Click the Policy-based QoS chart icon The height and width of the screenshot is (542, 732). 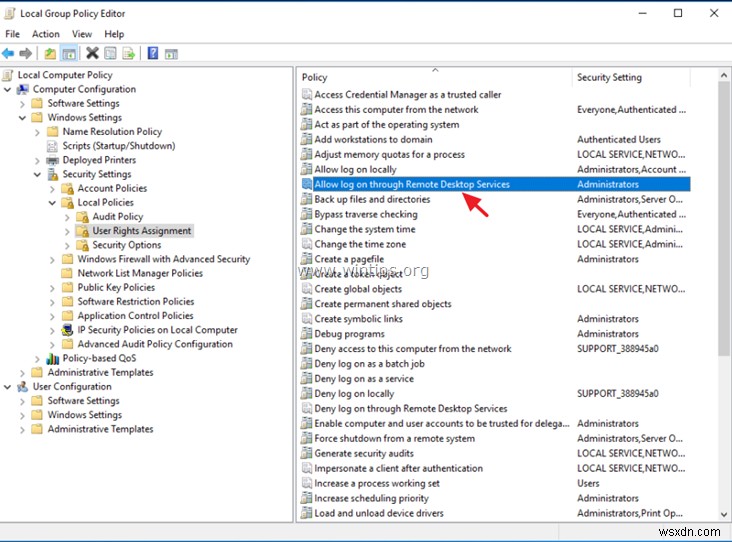click(x=53, y=359)
